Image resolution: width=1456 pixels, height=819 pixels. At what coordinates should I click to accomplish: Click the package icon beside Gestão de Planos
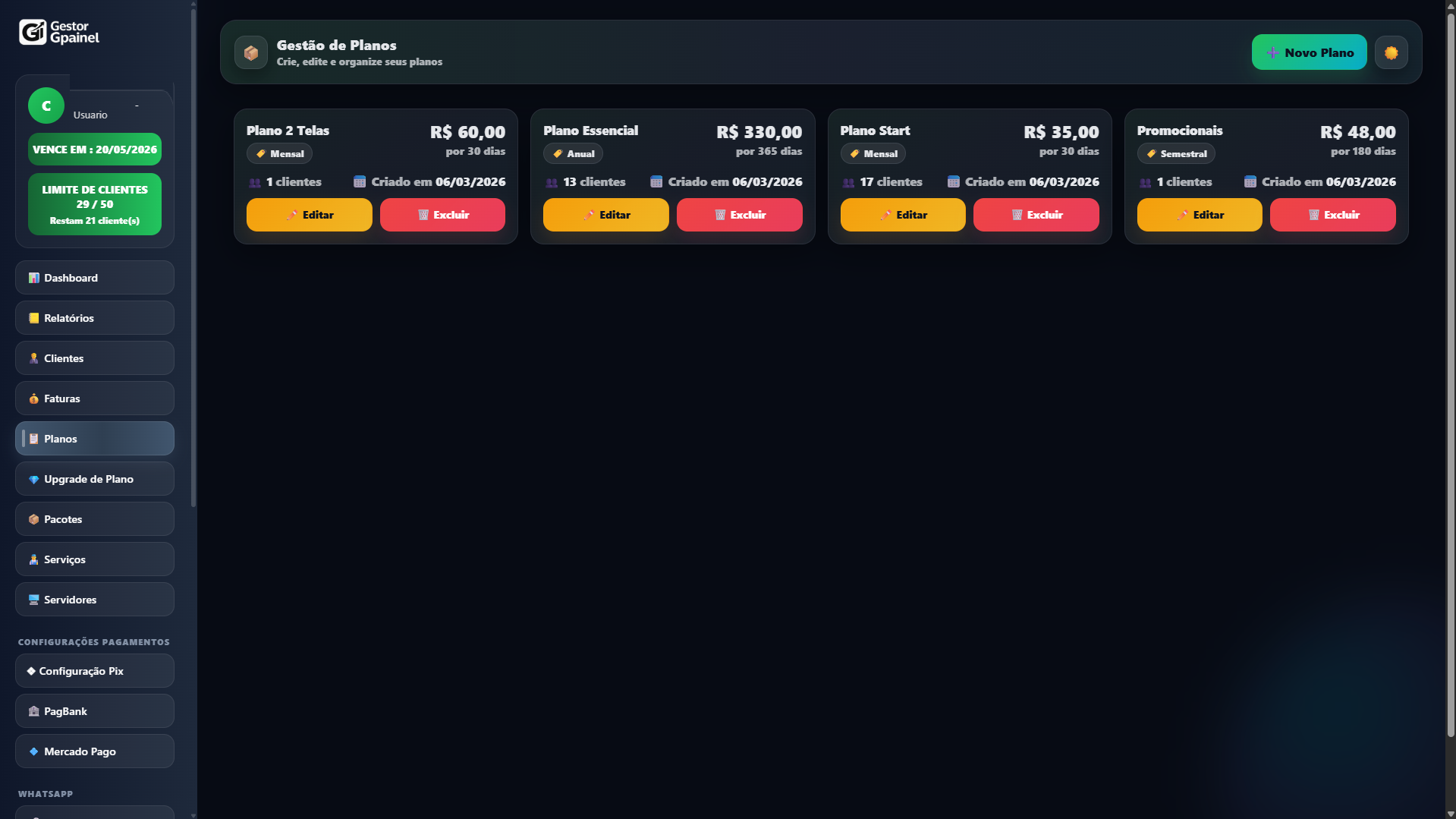click(x=251, y=53)
